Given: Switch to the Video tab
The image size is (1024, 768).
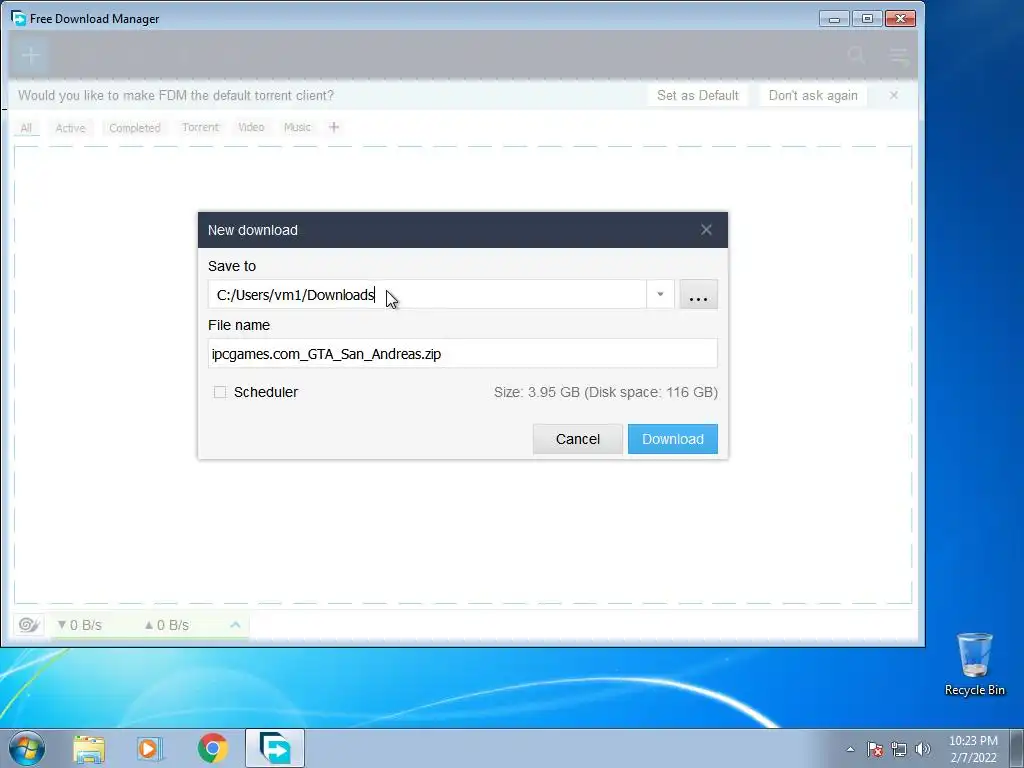Looking at the screenshot, I should (251, 127).
